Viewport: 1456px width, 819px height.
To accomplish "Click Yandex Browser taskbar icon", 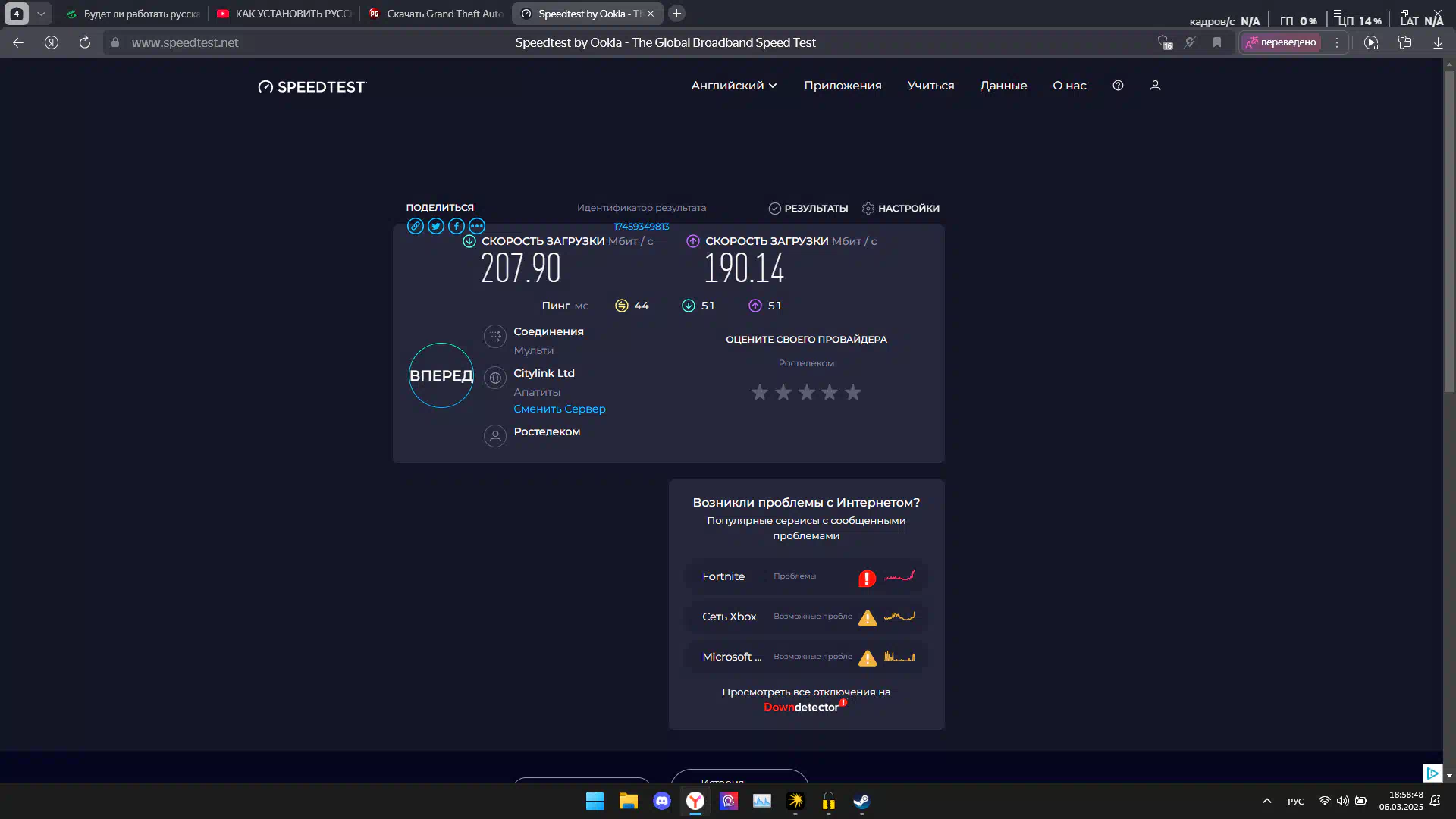I will click(695, 801).
